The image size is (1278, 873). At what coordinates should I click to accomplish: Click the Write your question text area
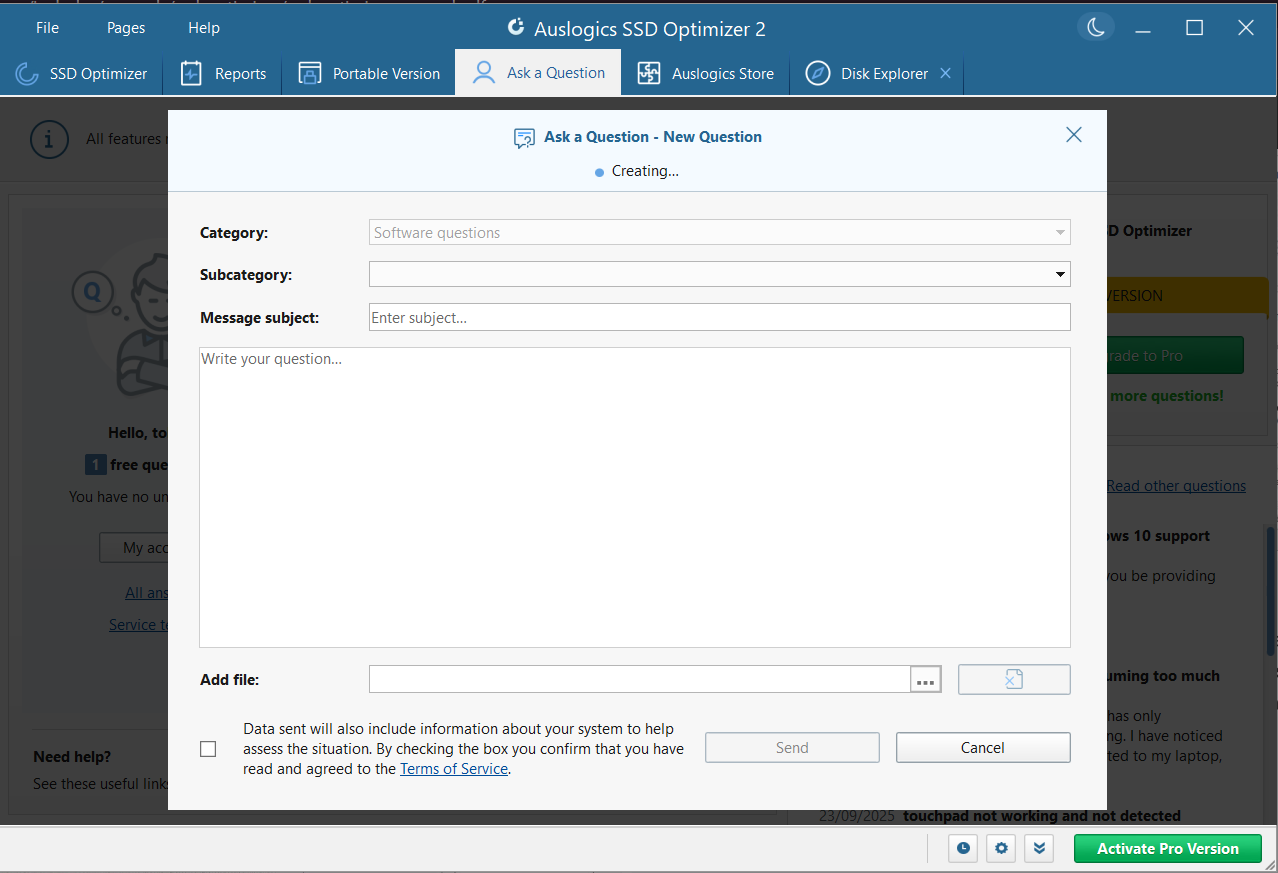click(634, 497)
